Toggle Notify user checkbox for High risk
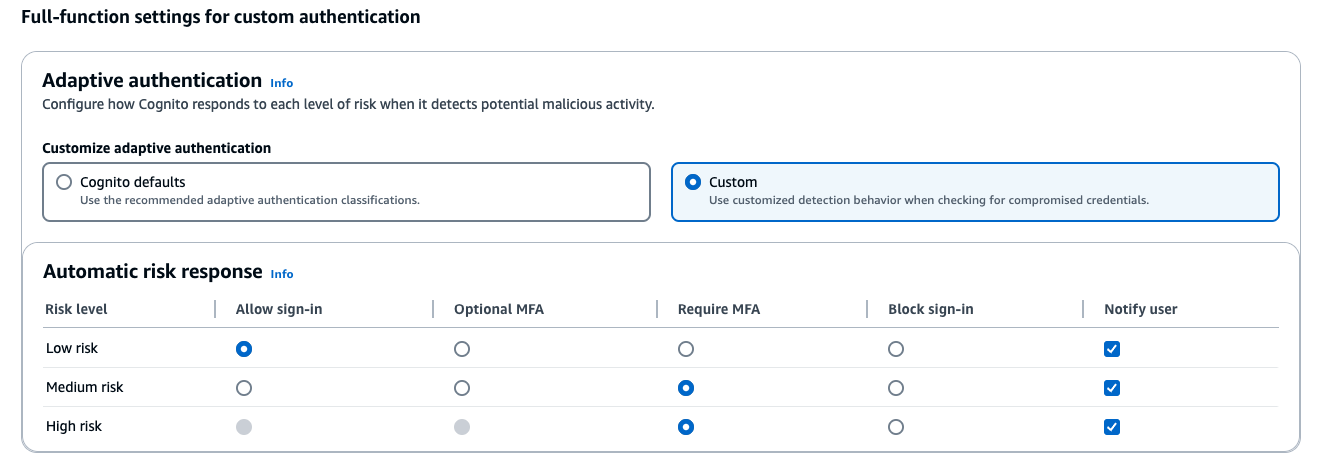The width and height of the screenshot is (1321, 464). pos(1112,427)
